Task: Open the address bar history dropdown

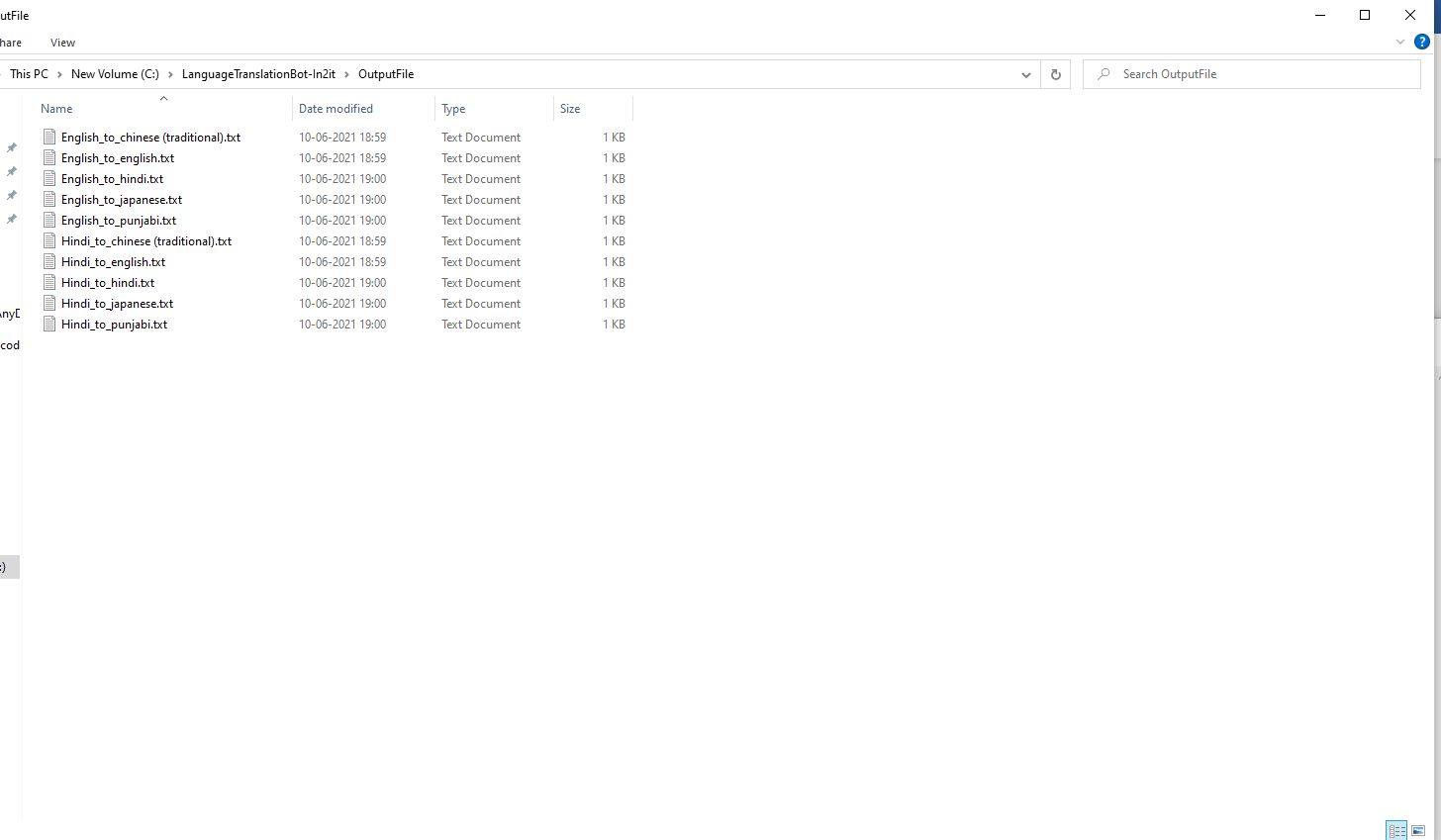Action: coord(1025,74)
